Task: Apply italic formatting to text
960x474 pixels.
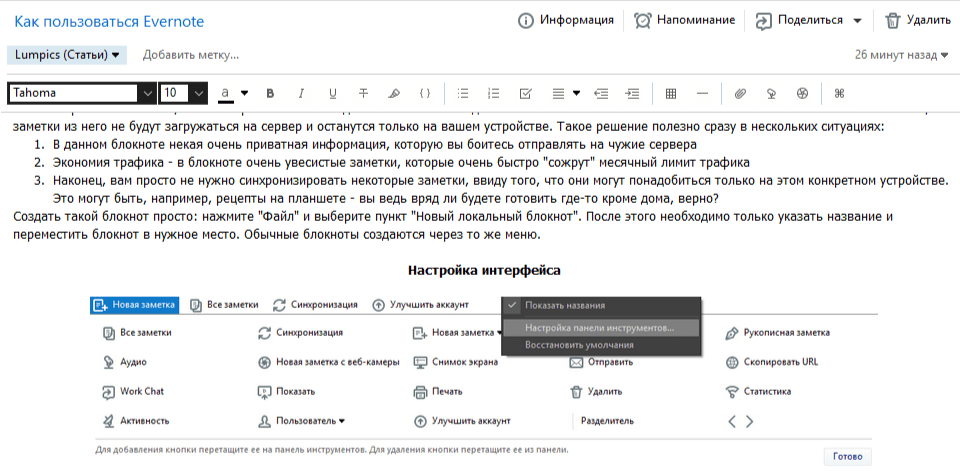Action: point(301,93)
